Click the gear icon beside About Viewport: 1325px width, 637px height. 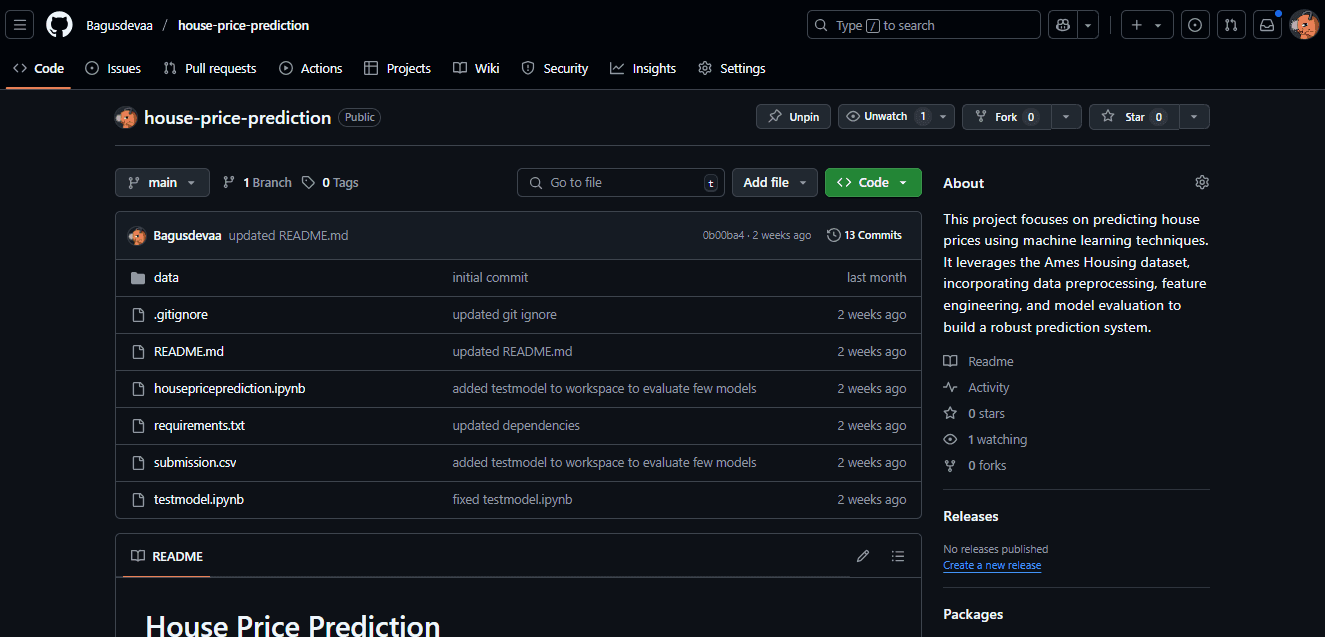pyautogui.click(x=1202, y=182)
